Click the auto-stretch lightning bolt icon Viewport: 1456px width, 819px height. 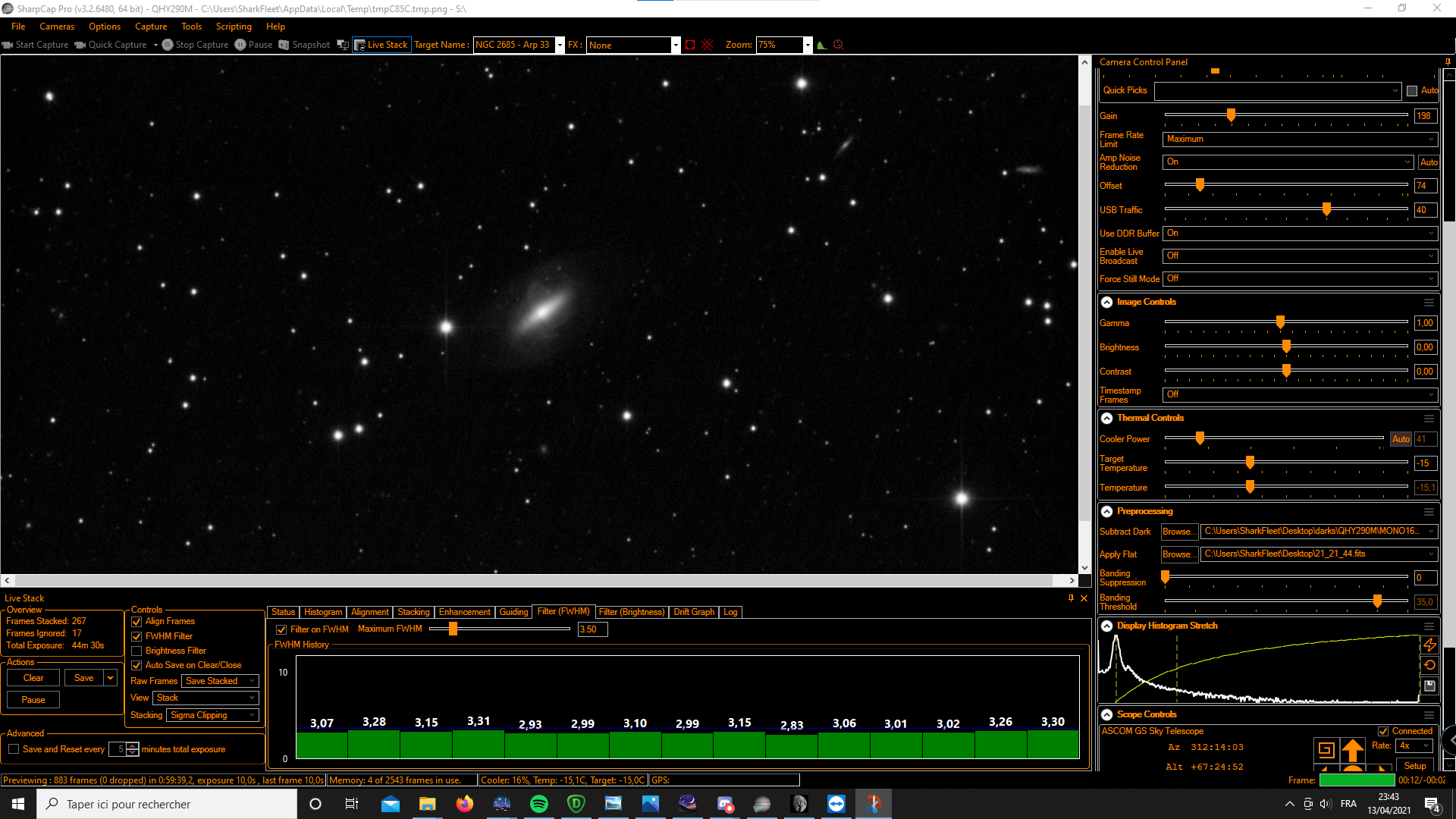click(x=1429, y=645)
